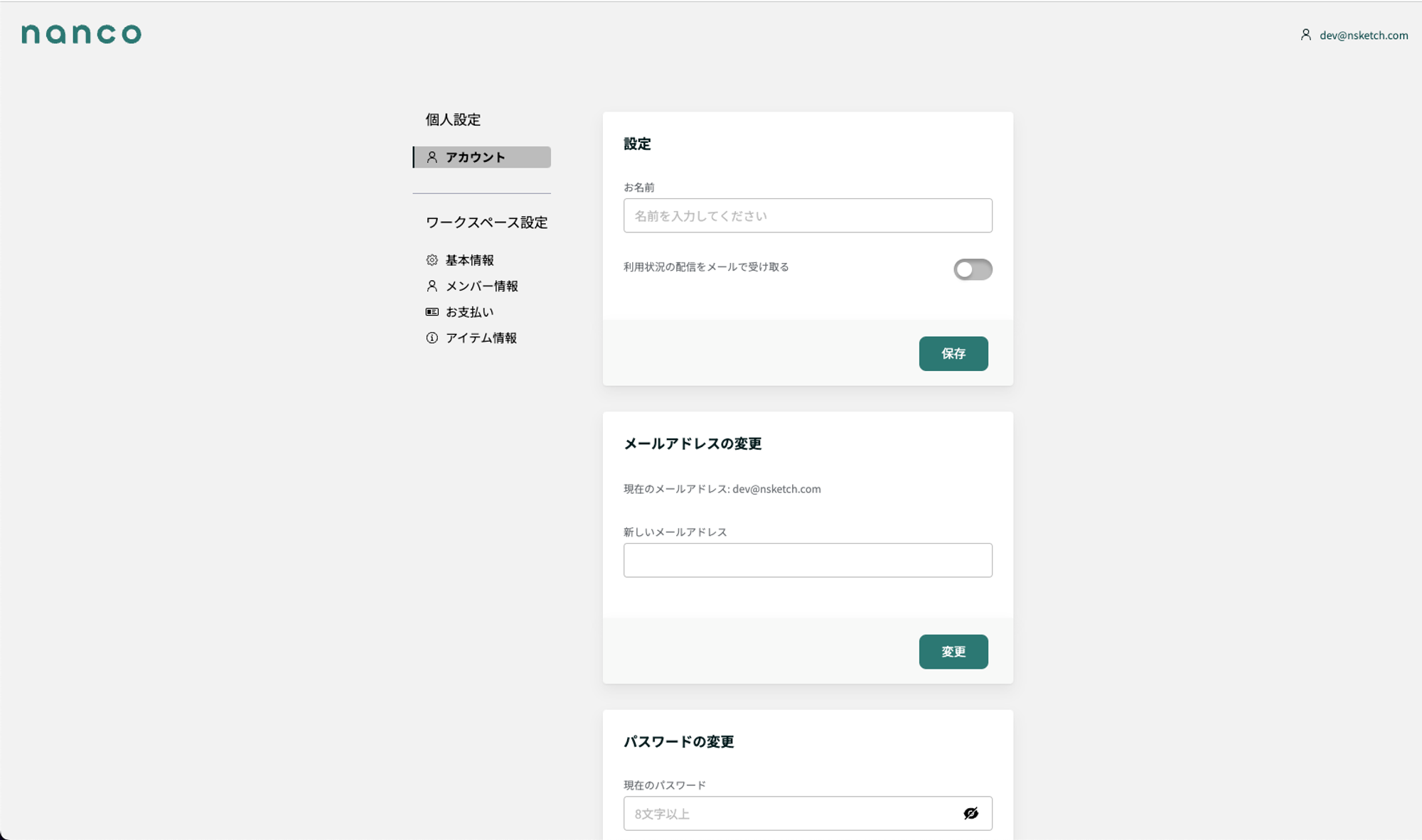Click the 現在のメールアドレス: dev@nsketch.com text
Screen dimensions: 1422x840
722,489
